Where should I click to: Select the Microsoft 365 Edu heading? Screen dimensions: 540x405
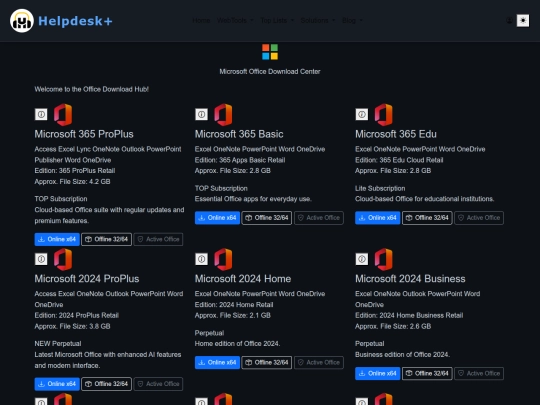tap(396, 134)
